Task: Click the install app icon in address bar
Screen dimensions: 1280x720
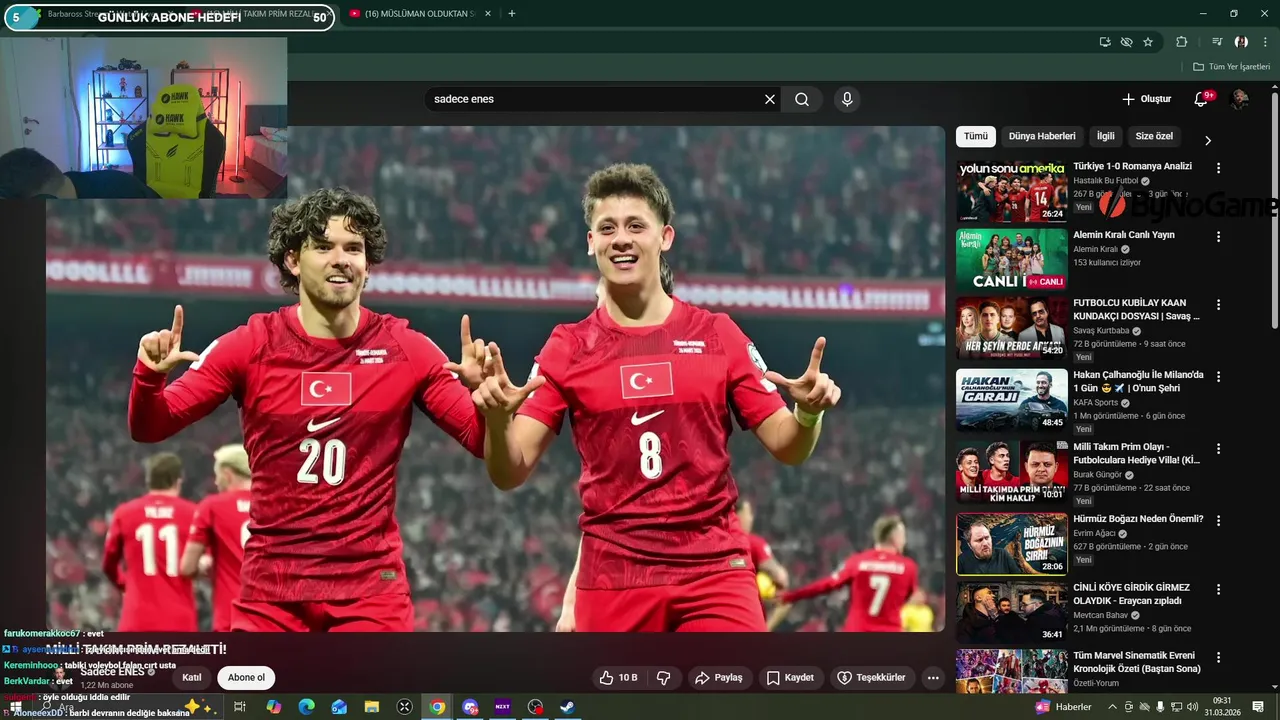Action: click(x=1105, y=42)
